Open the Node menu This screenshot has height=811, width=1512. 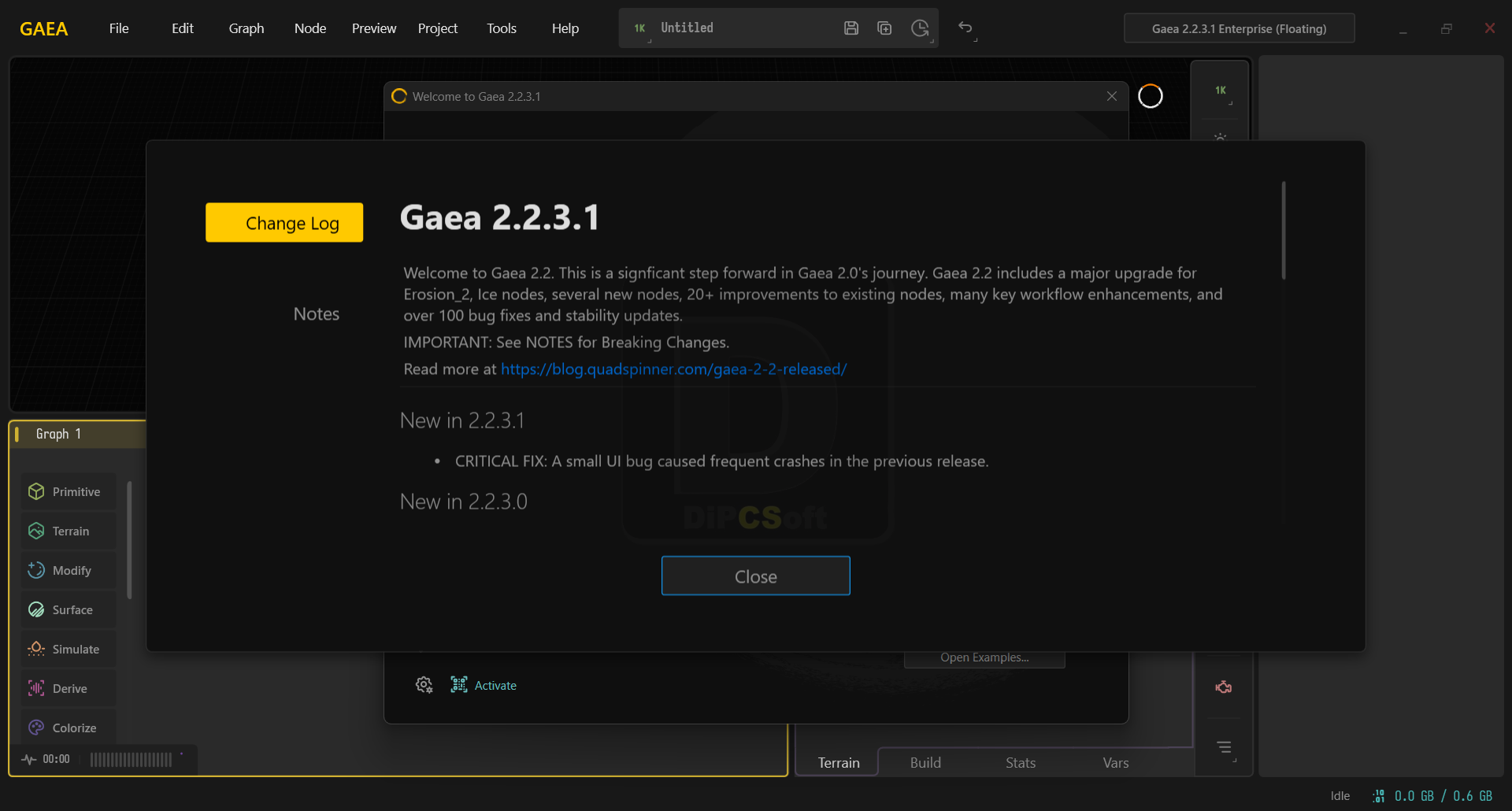310,28
